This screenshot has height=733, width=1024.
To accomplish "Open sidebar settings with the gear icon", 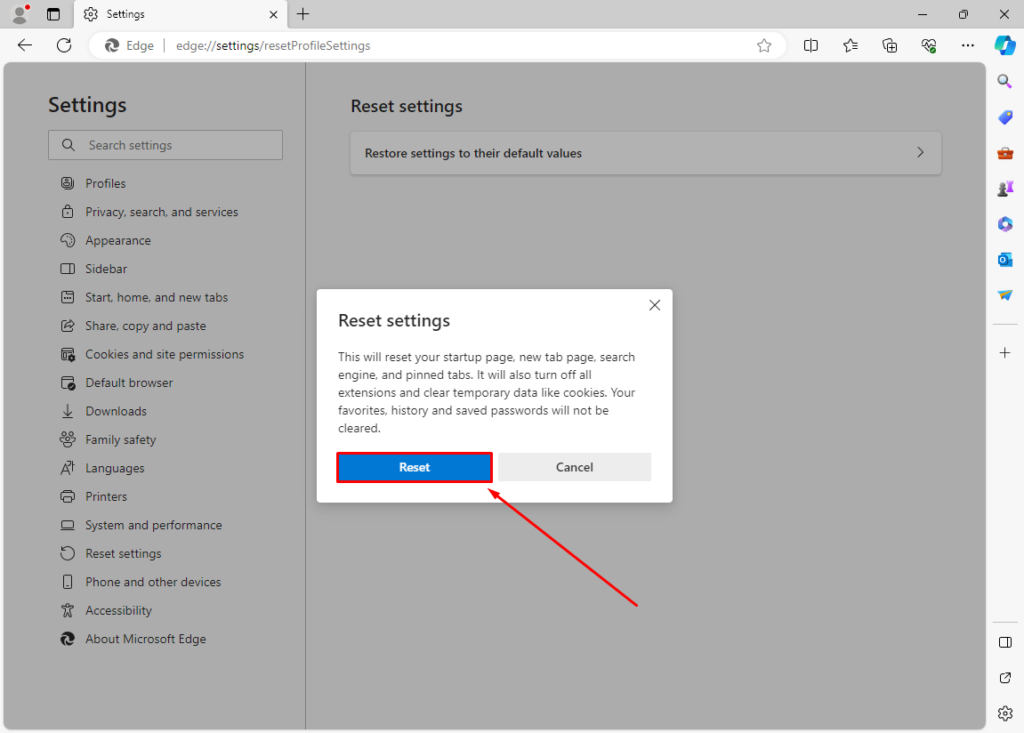I will (x=1004, y=713).
